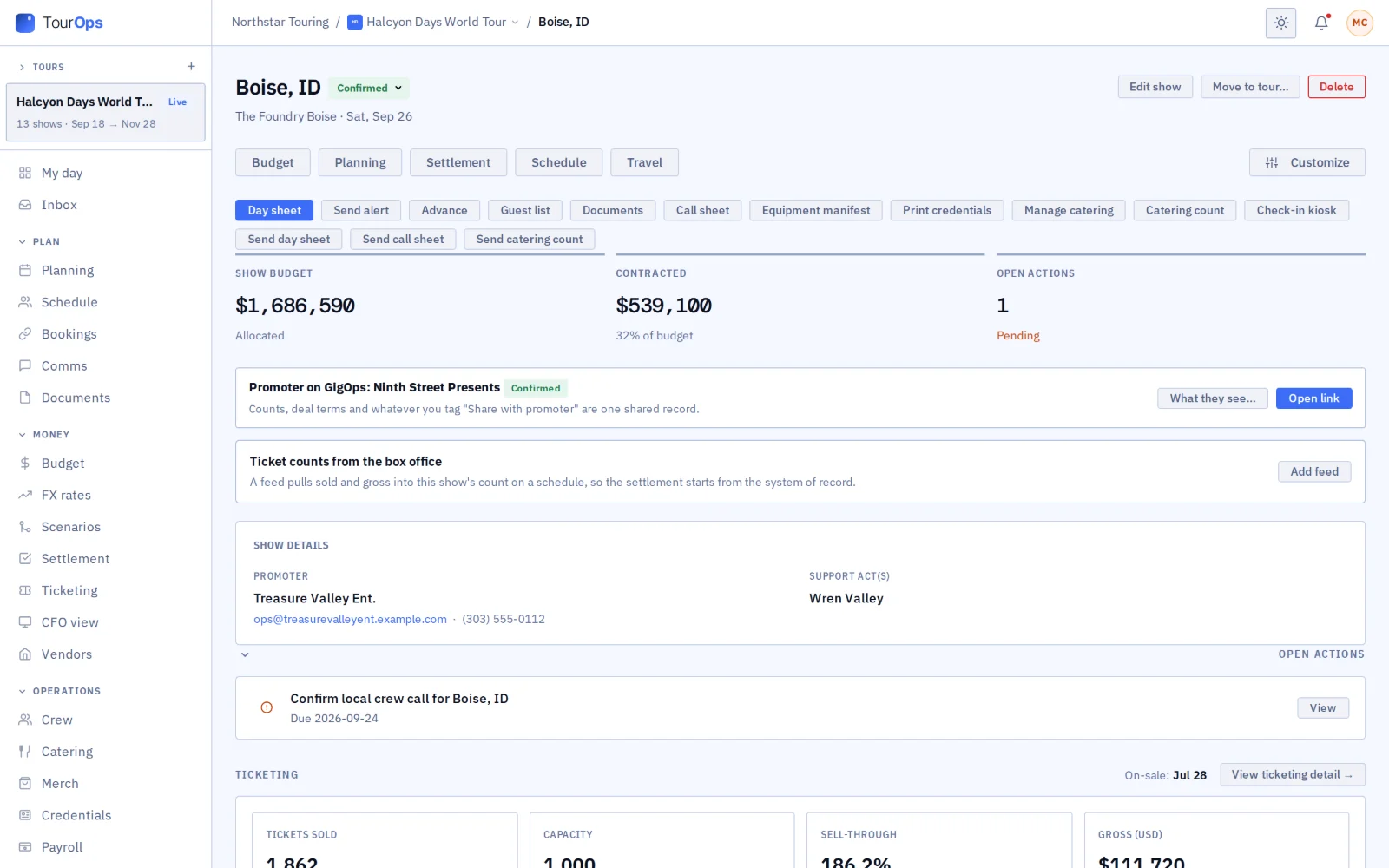Select the Halcyon Days World Tour card

(105, 112)
